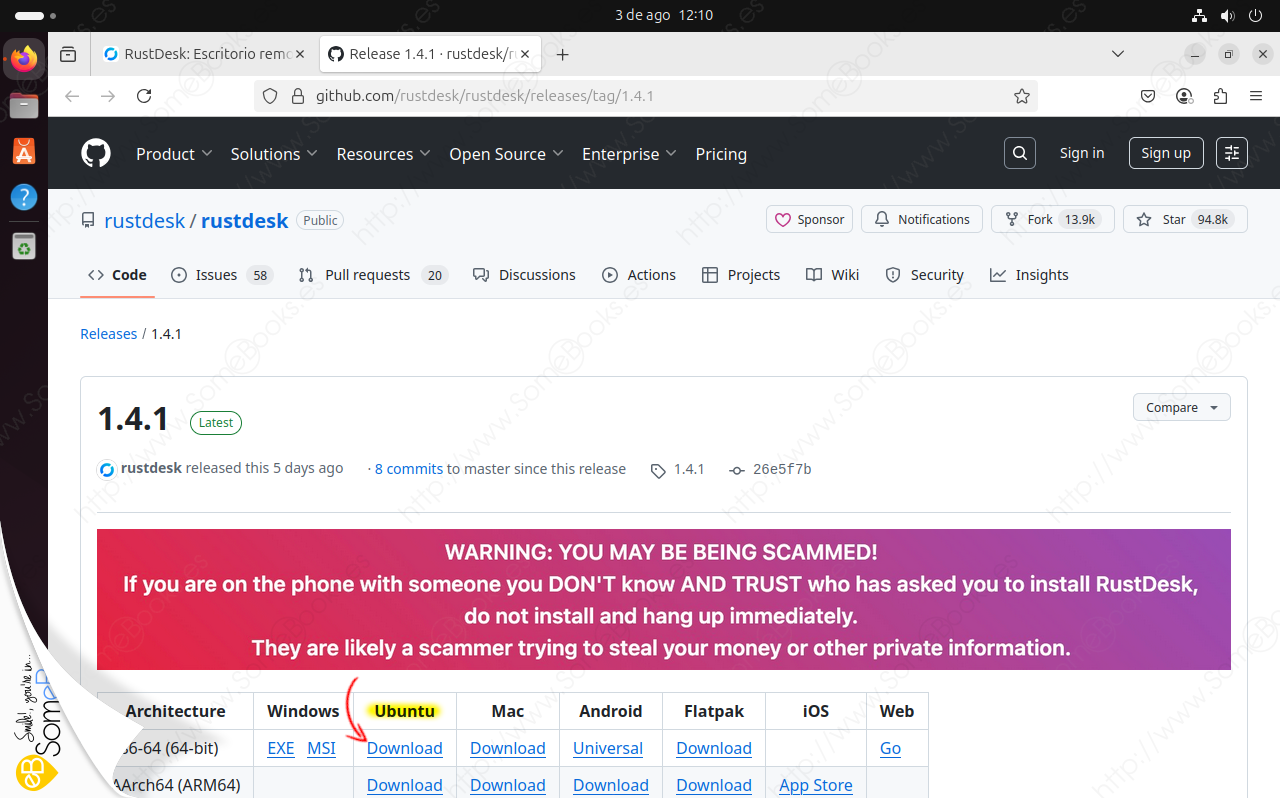Open the Android Universal download link
Viewport: 1280px width, 798px height.
(x=608, y=748)
